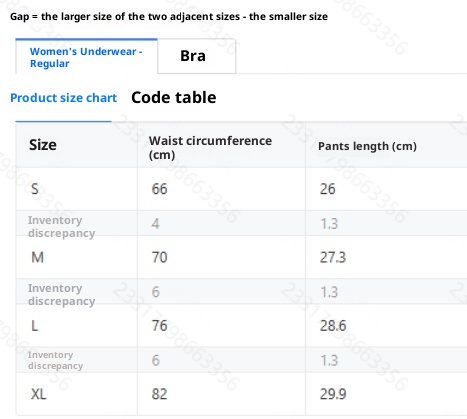Click waist value 66 for size S
Image resolution: width=467 pixels, height=419 pixels.
coord(159,189)
